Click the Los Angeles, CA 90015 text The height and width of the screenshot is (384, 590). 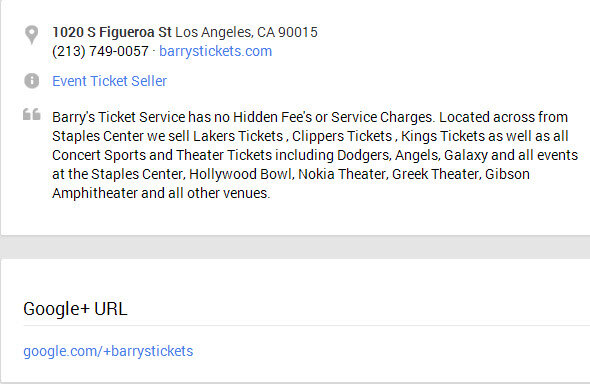(246, 32)
